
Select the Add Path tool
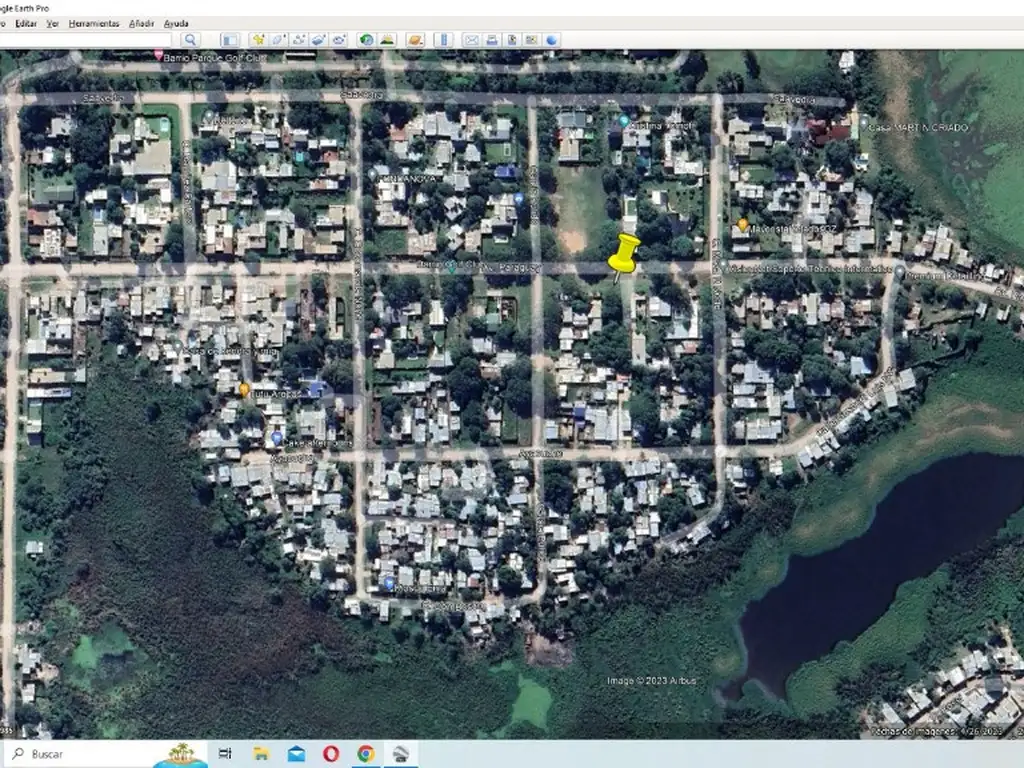click(x=298, y=40)
